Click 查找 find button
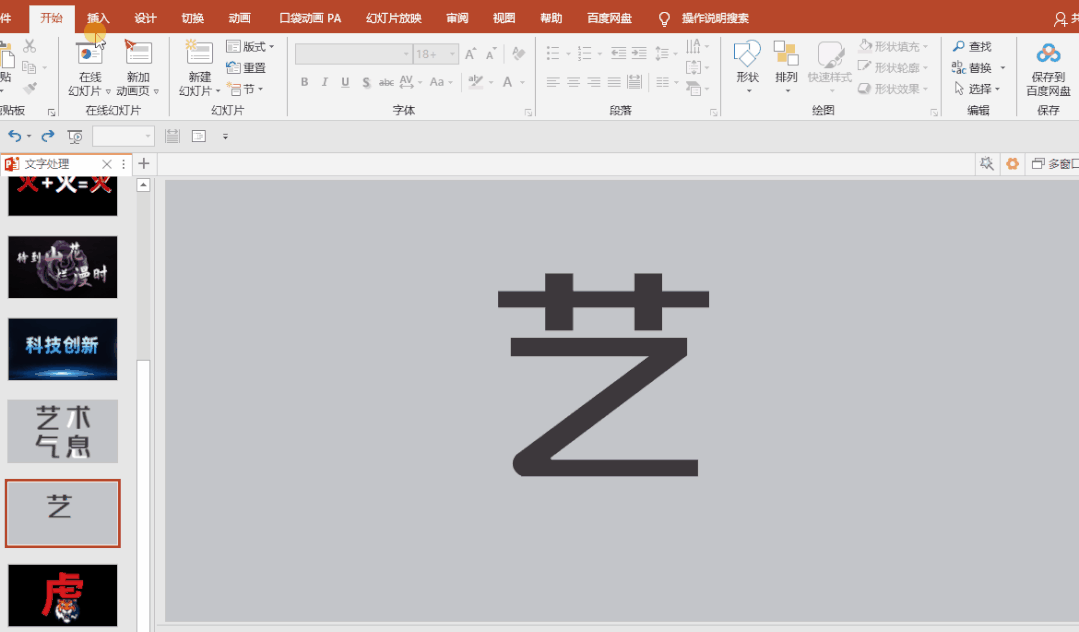 tap(972, 46)
